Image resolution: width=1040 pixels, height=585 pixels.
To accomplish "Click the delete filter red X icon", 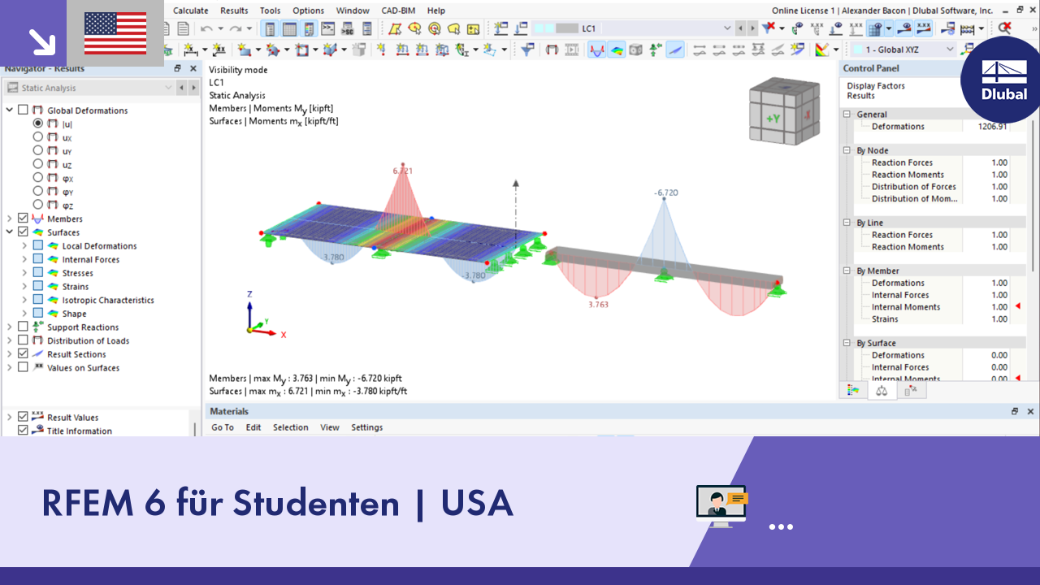I will 769,28.
